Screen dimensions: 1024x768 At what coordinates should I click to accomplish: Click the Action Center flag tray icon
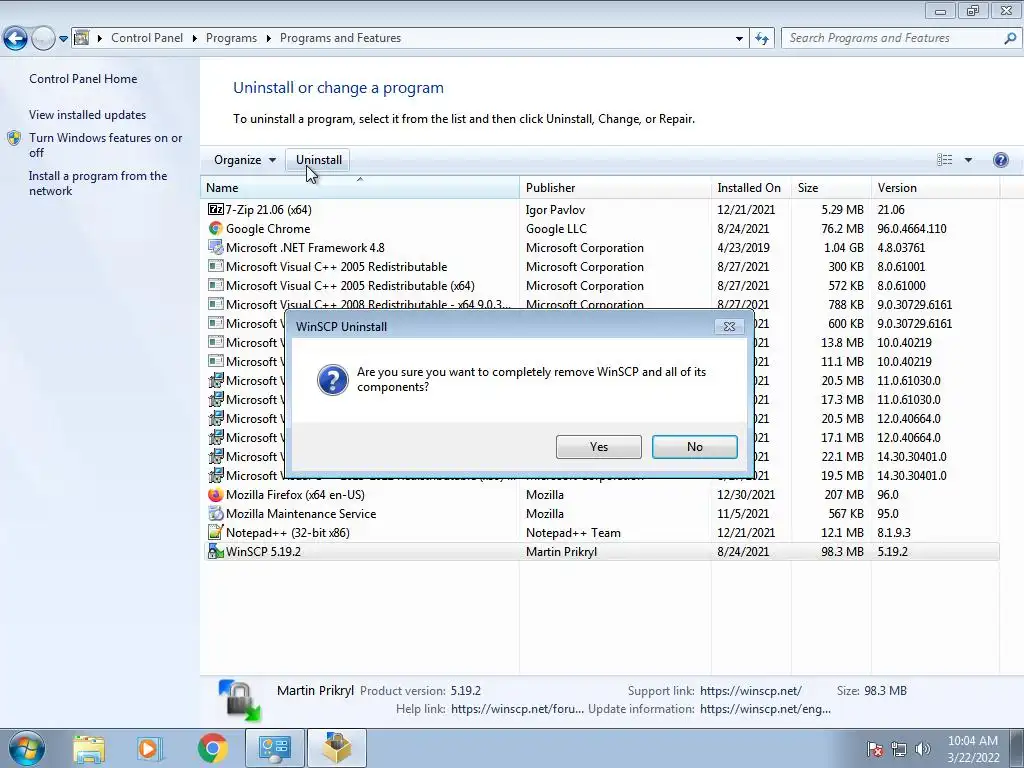click(x=874, y=749)
